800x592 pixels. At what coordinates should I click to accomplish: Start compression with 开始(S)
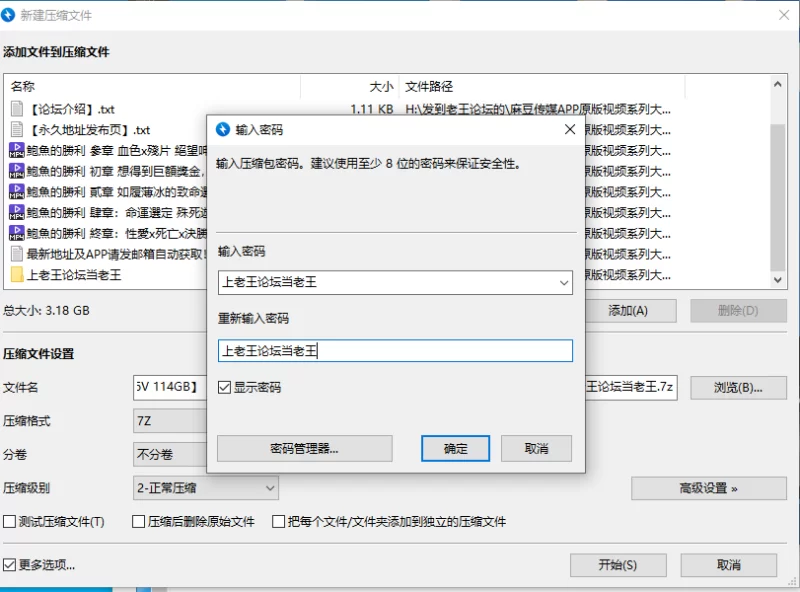pos(618,565)
